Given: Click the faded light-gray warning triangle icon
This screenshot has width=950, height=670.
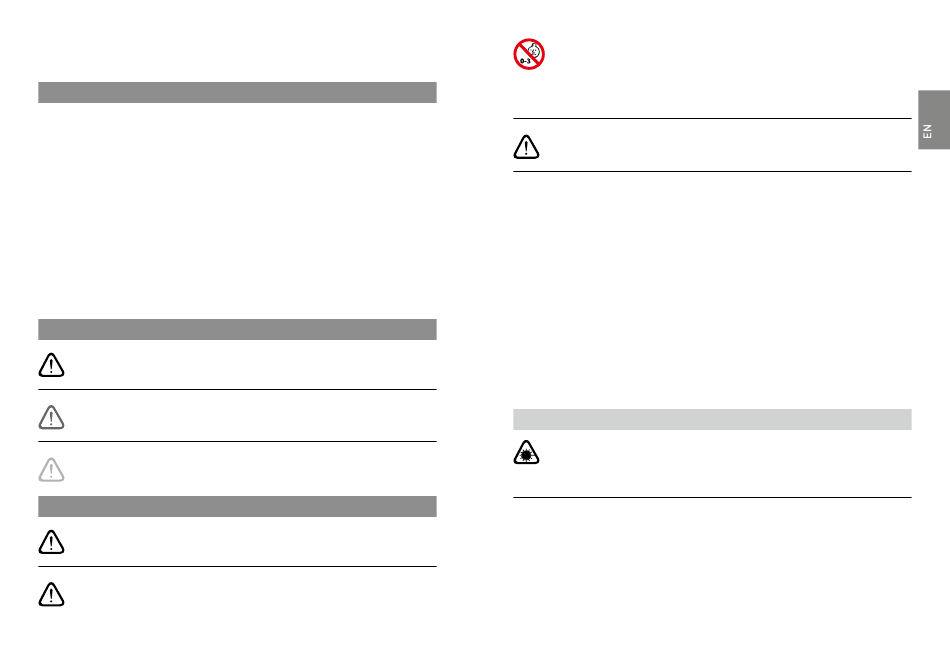Looking at the screenshot, I should pos(51,469).
